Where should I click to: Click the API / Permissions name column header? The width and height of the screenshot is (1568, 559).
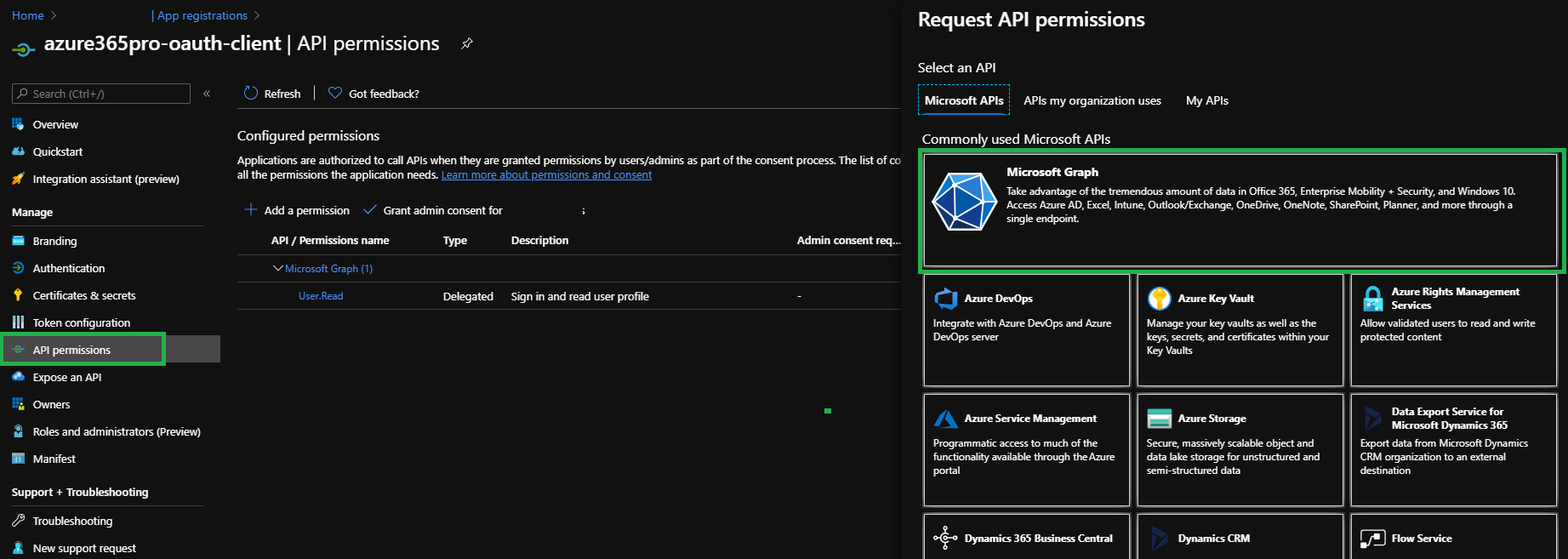(x=330, y=240)
